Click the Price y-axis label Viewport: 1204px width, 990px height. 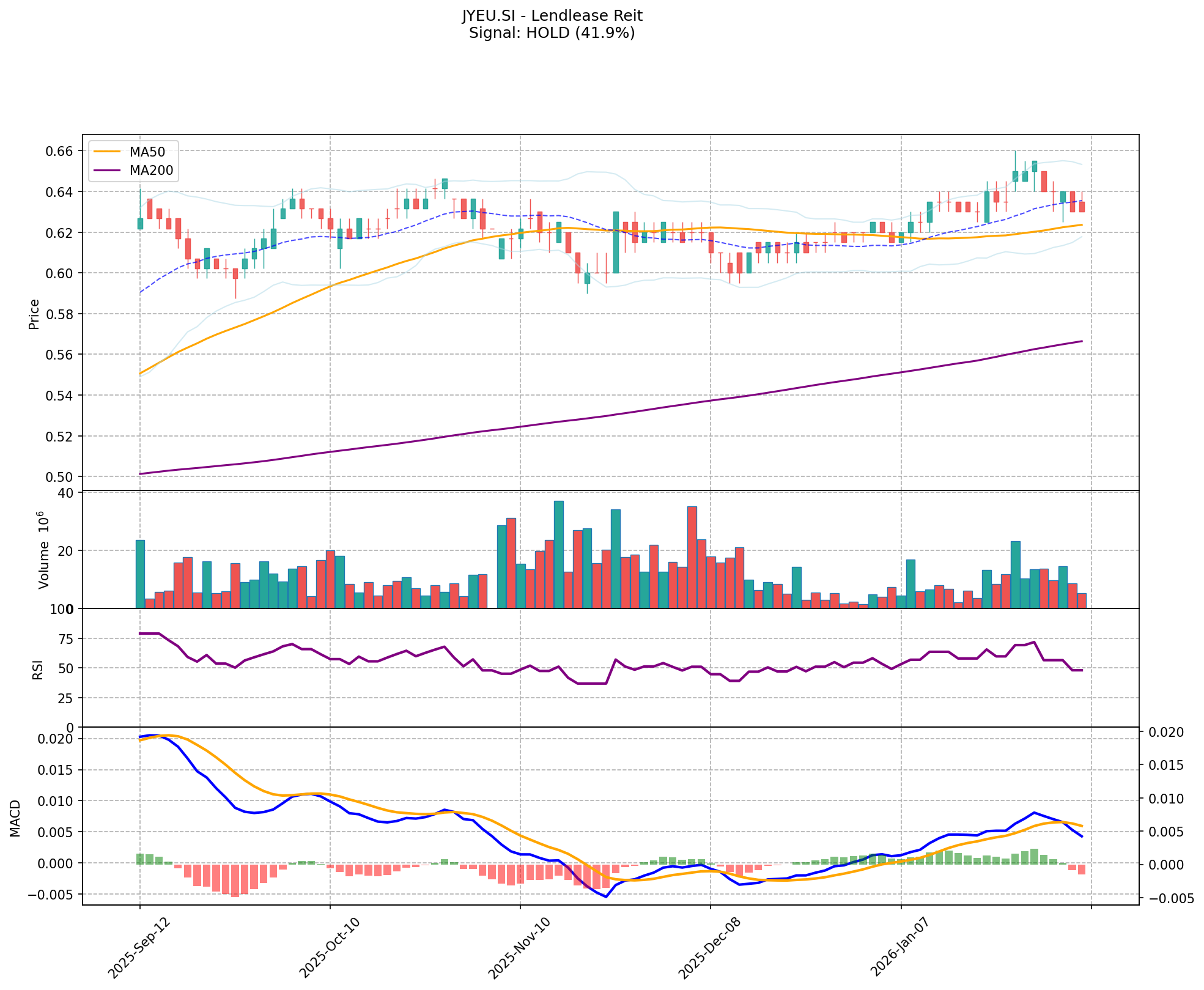(34, 314)
